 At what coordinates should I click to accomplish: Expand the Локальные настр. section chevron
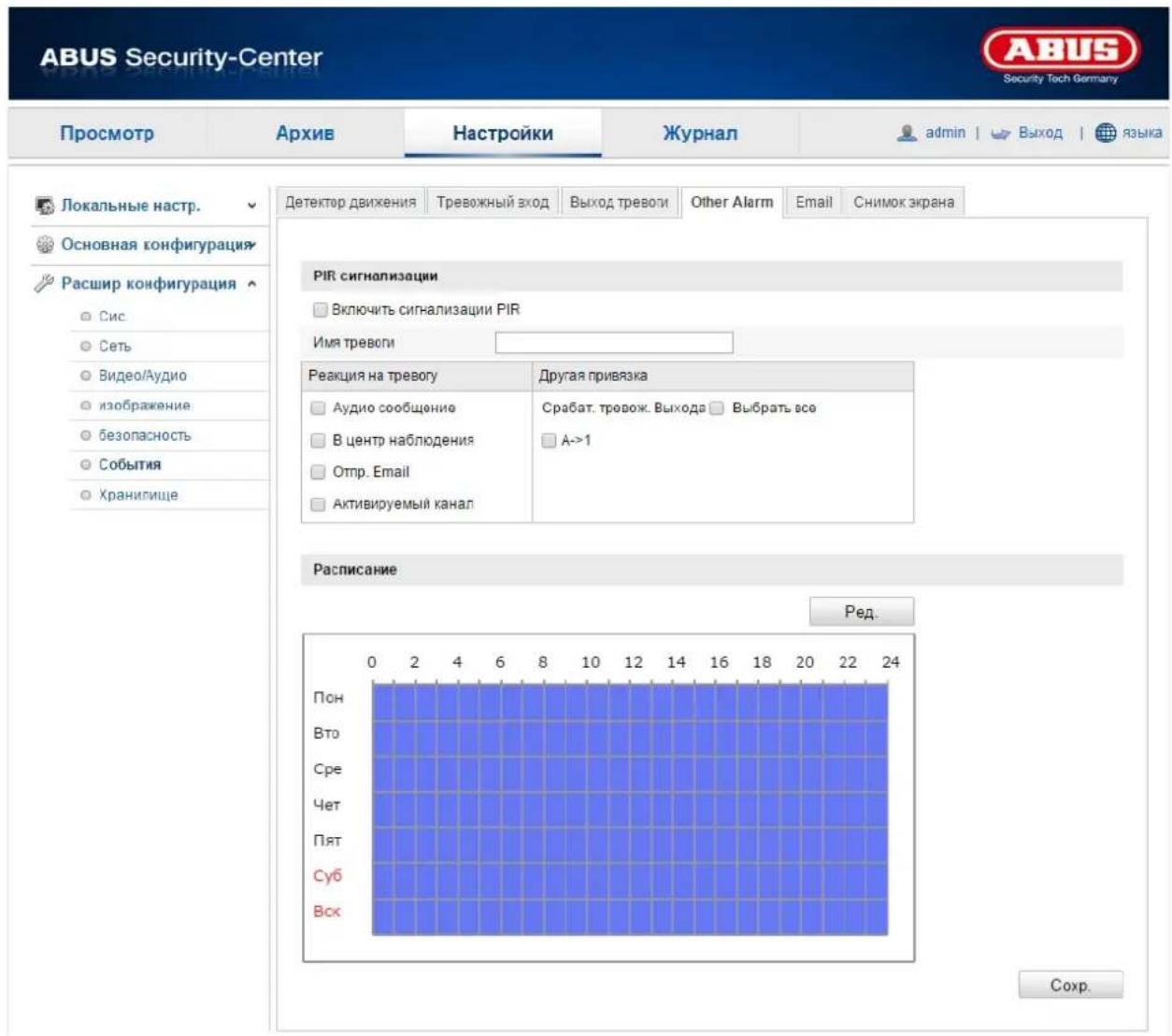[x=251, y=206]
